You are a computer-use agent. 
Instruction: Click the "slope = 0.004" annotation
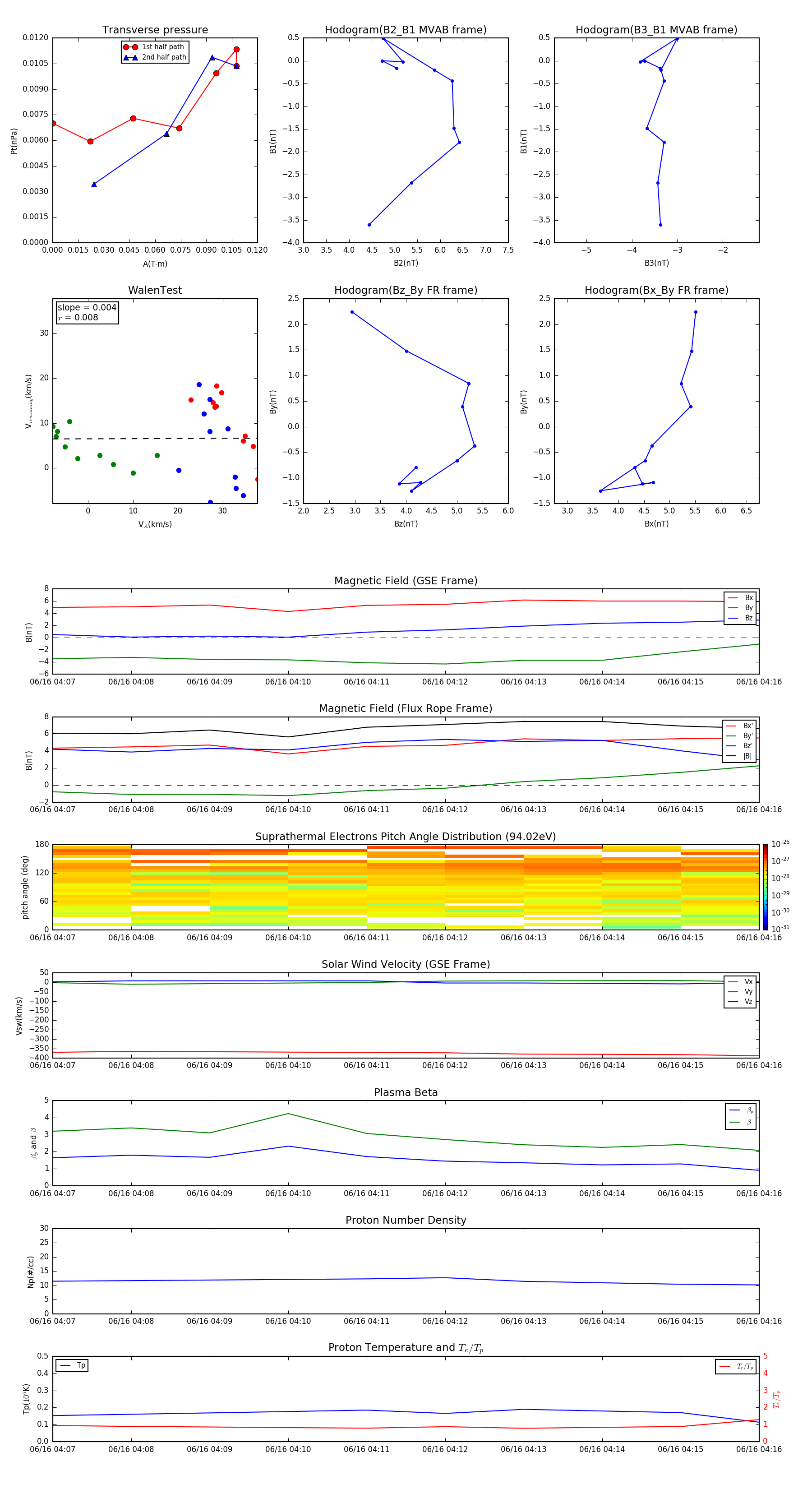click(x=87, y=308)
